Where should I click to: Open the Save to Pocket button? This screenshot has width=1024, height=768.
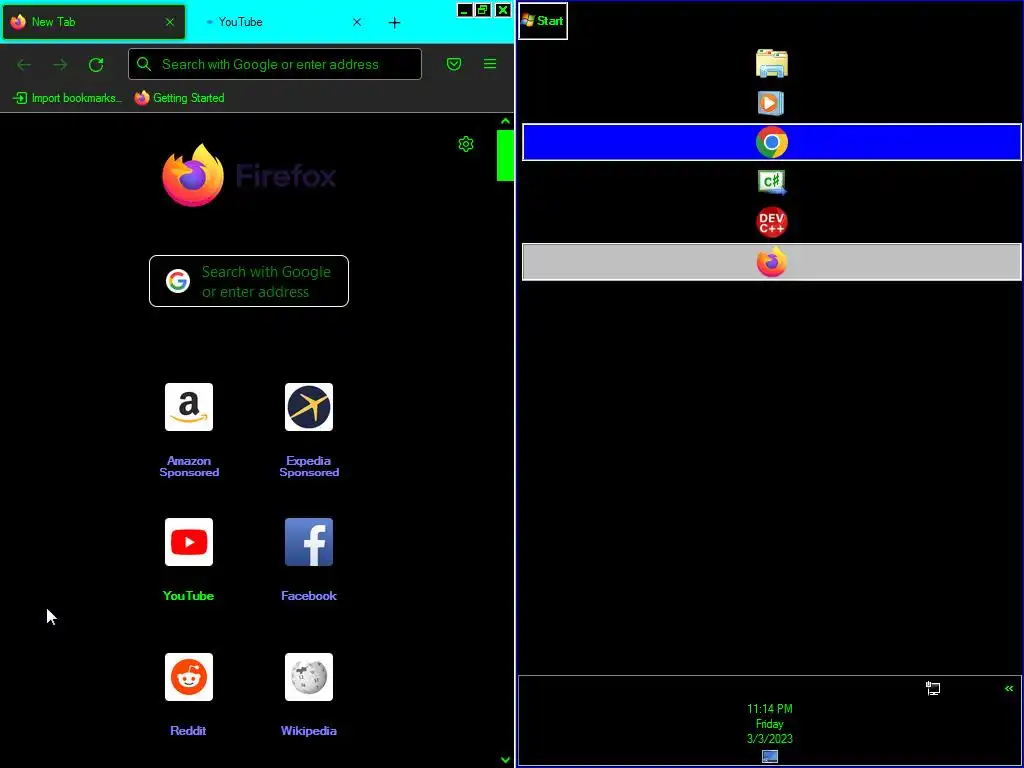tap(454, 64)
